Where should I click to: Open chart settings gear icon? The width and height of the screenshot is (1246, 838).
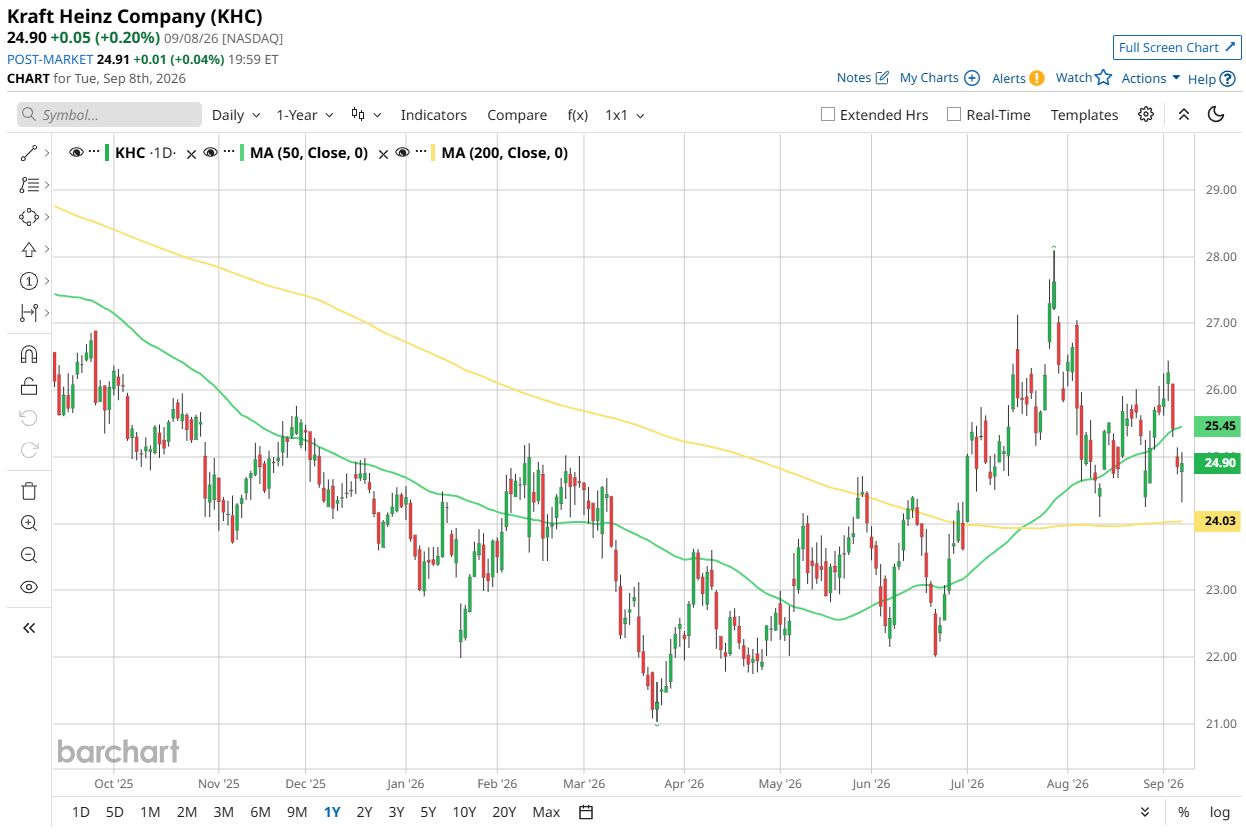click(x=1146, y=114)
